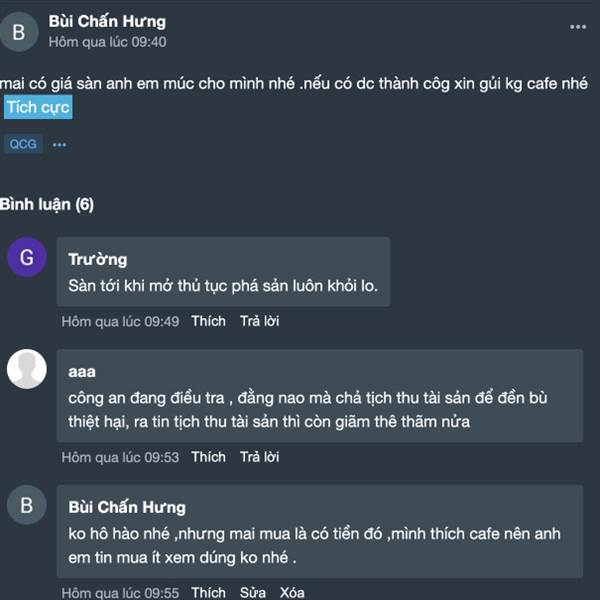The height and width of the screenshot is (600, 600).
Task: Open the Bình luận (6) comments header
Action: (47, 204)
